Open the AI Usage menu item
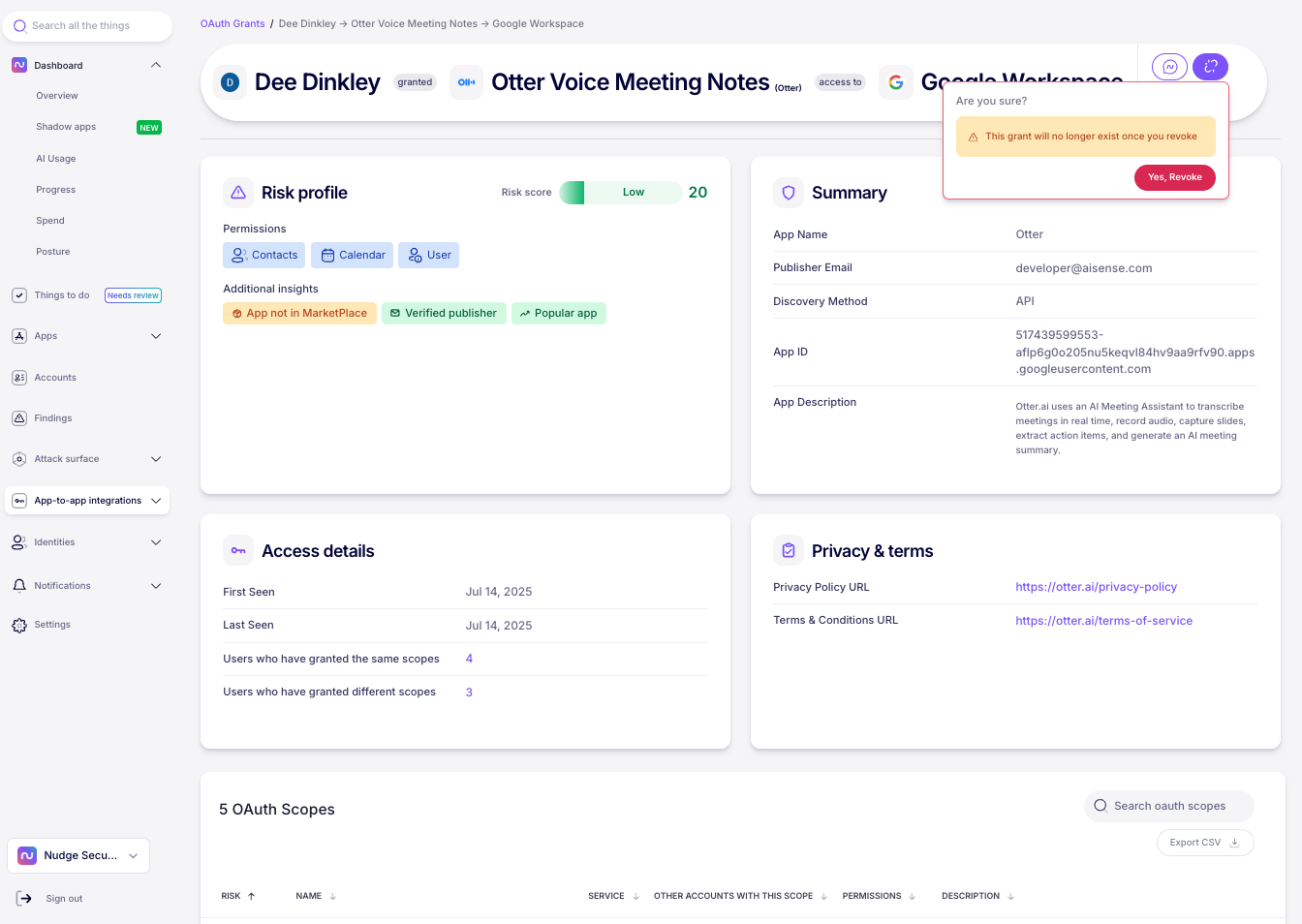This screenshot has height=924, width=1302. click(x=56, y=159)
